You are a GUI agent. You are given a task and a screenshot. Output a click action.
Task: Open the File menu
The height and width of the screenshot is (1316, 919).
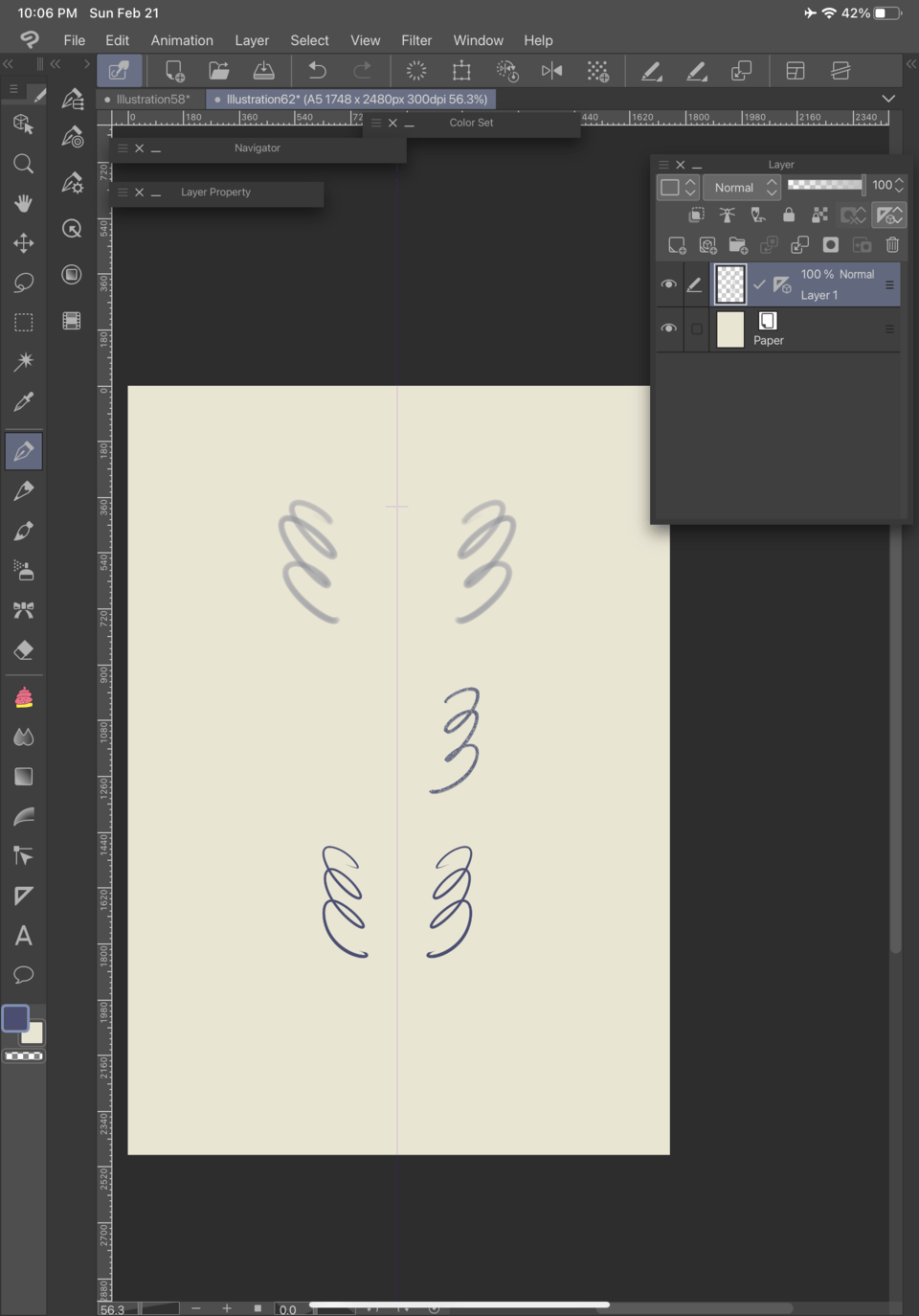point(75,40)
